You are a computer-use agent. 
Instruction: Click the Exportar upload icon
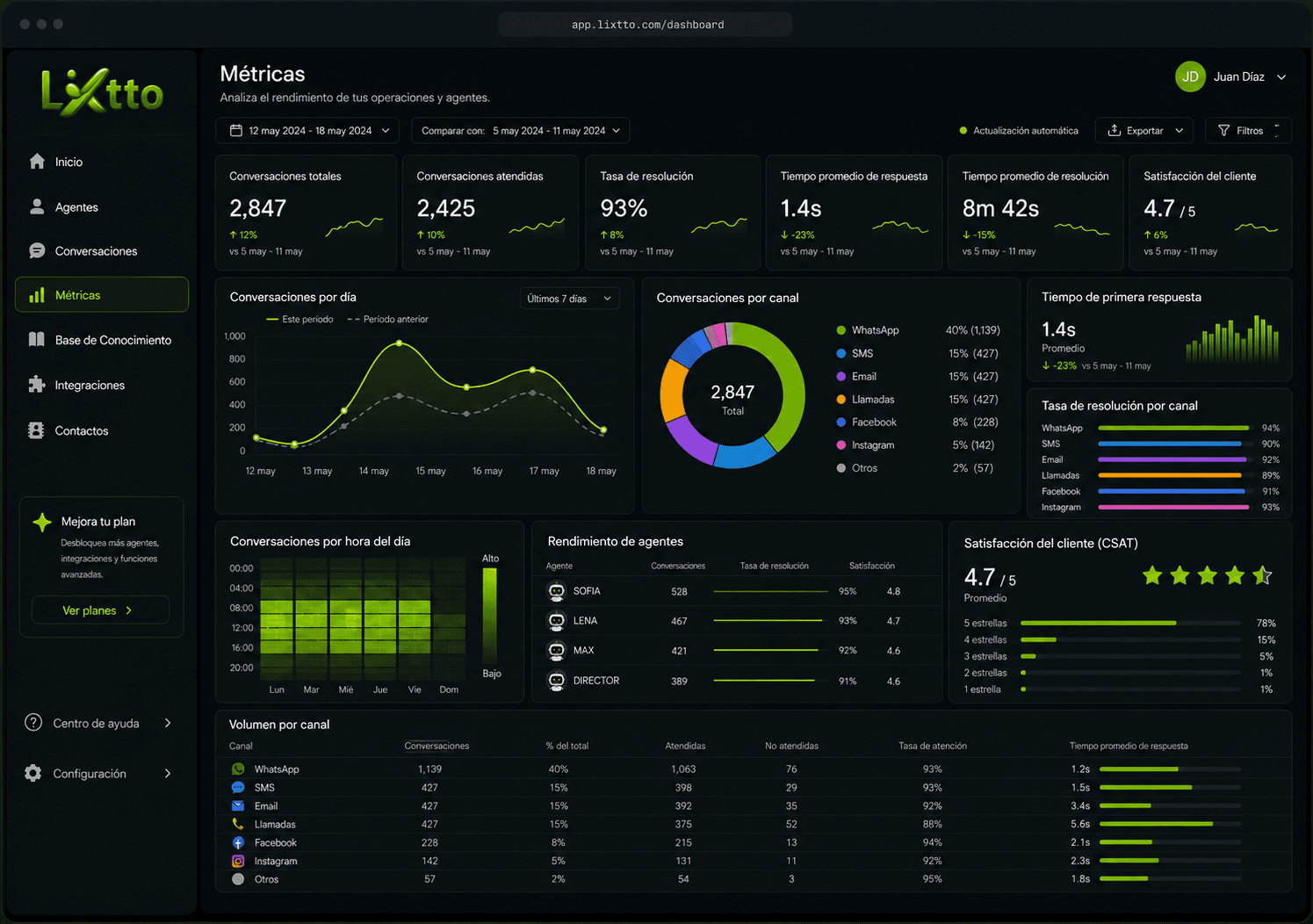click(1114, 131)
